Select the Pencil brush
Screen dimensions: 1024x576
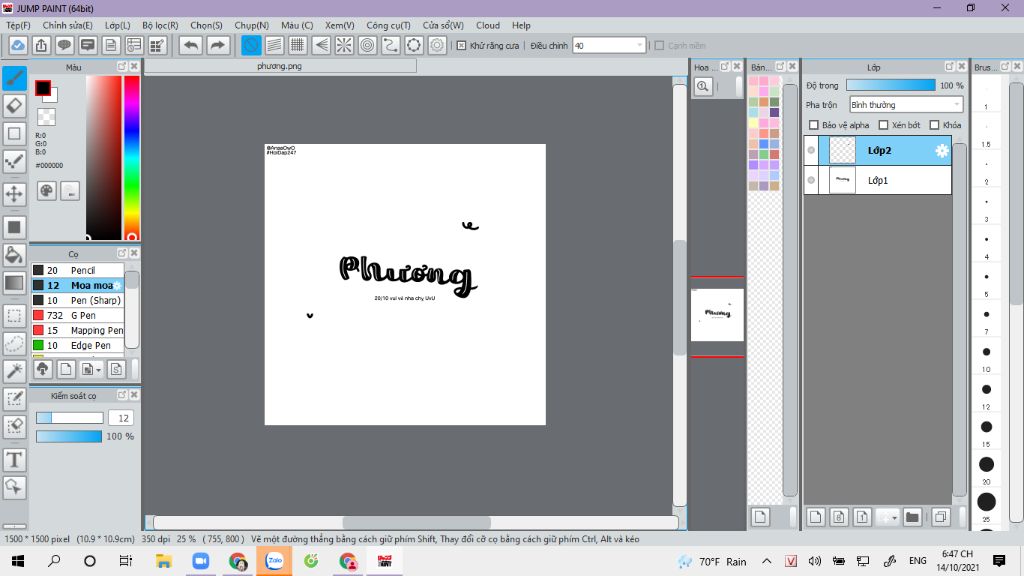coord(78,270)
